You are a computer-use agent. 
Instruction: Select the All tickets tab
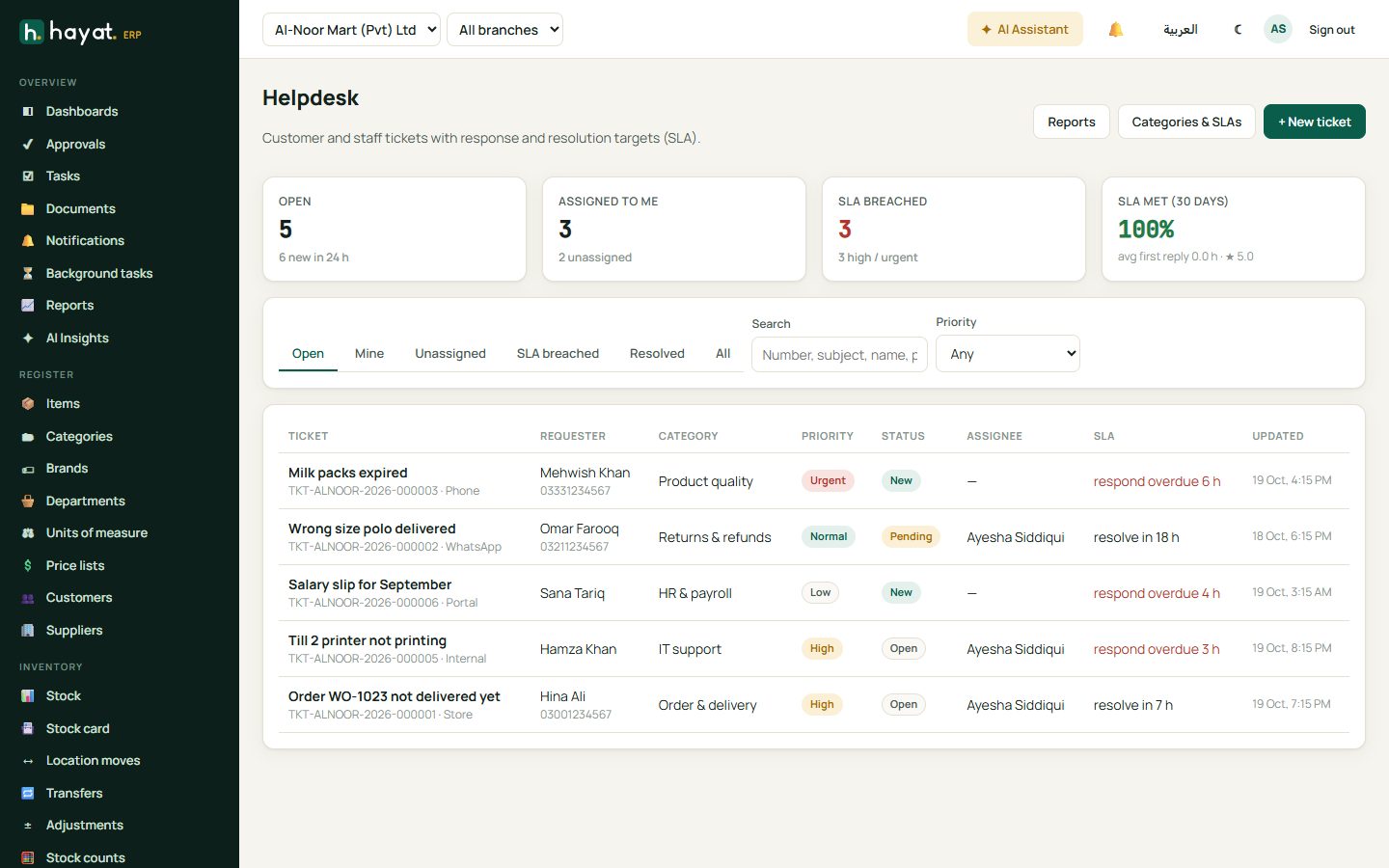[723, 354]
